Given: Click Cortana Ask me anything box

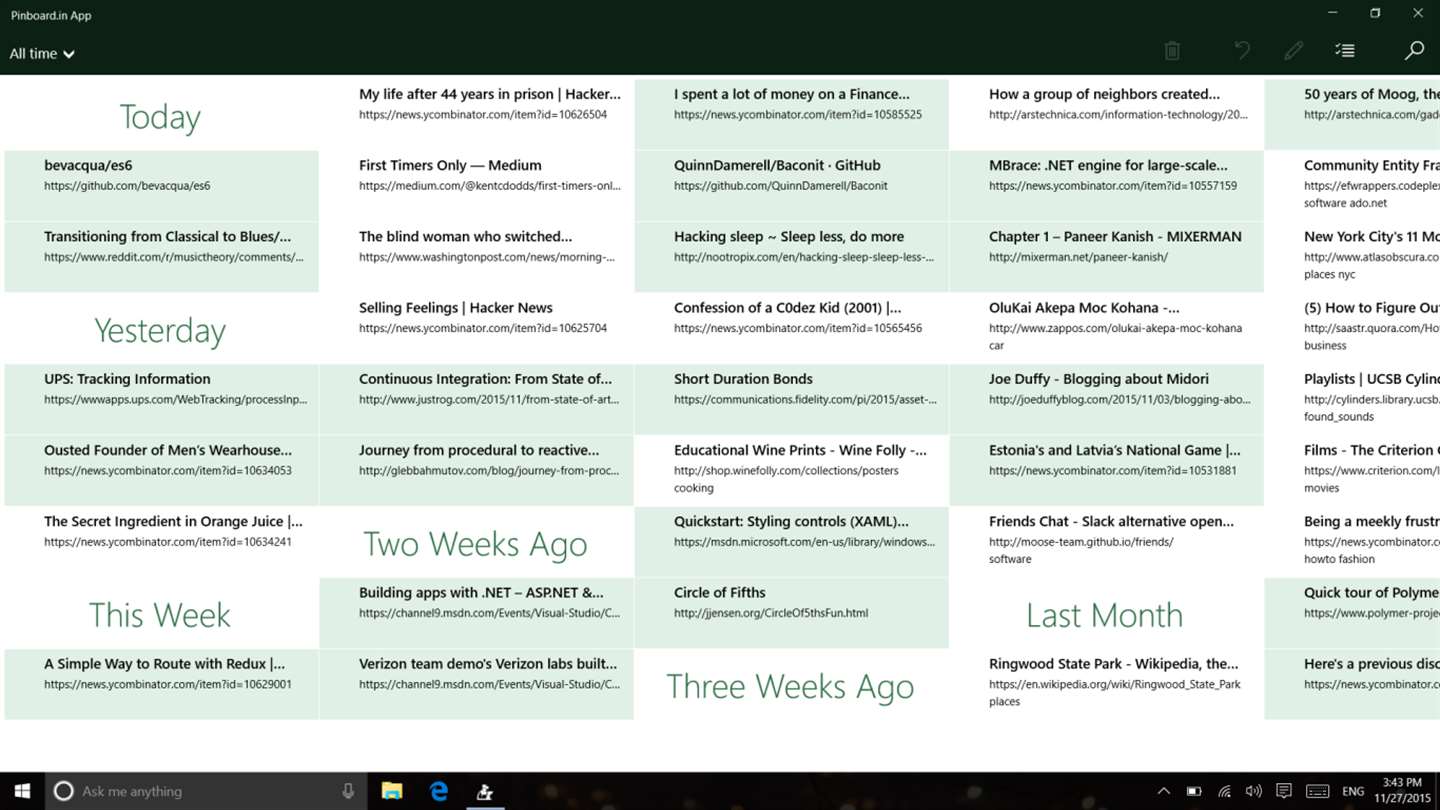Looking at the screenshot, I should click(x=206, y=791).
